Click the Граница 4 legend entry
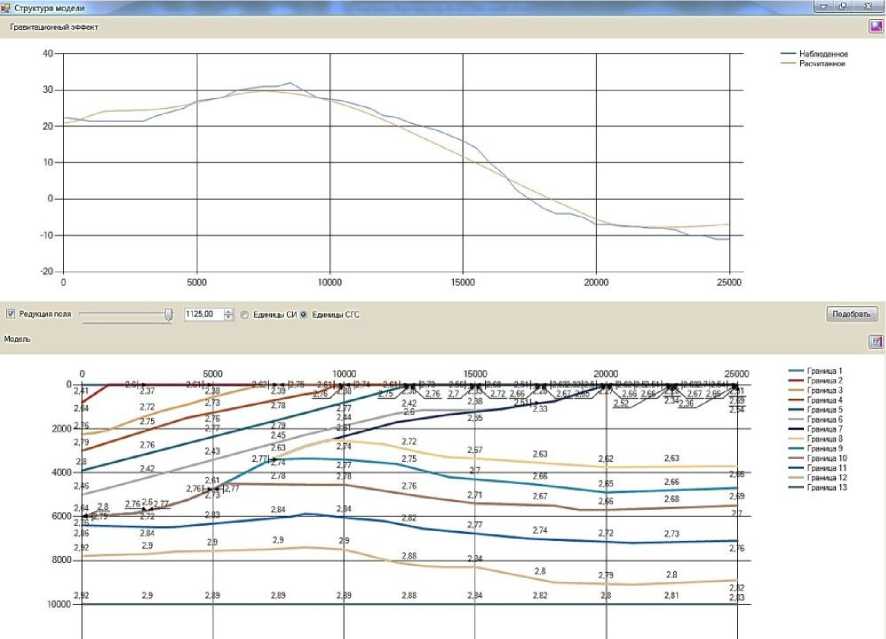886x639 pixels. [x=815, y=400]
